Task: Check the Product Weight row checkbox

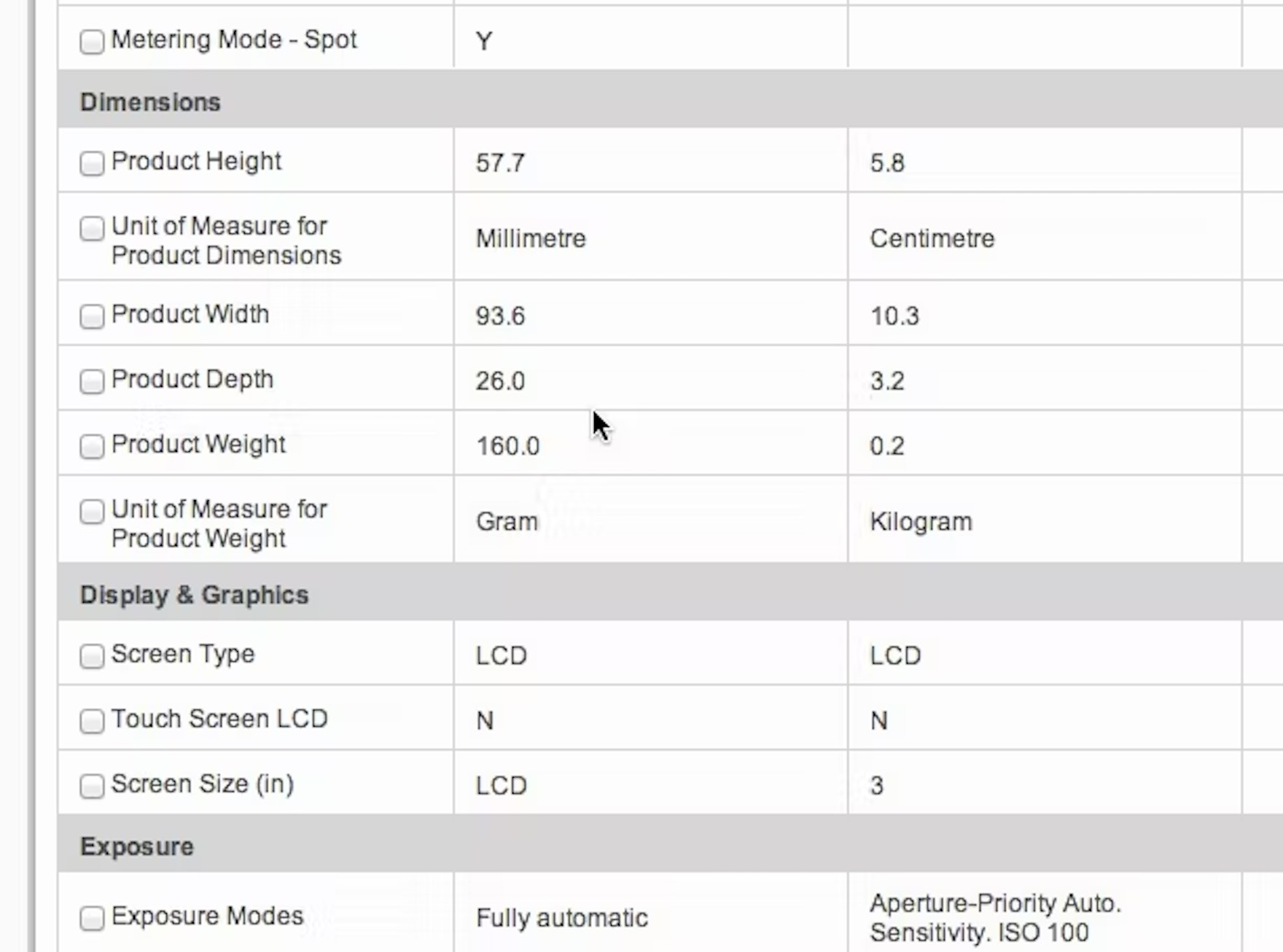Action: pyautogui.click(x=92, y=446)
